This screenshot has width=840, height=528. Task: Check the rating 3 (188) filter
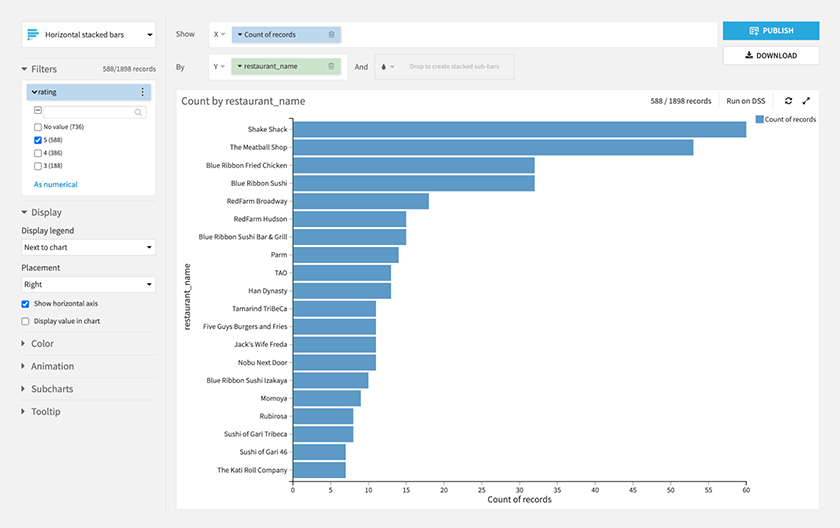tap(38, 166)
